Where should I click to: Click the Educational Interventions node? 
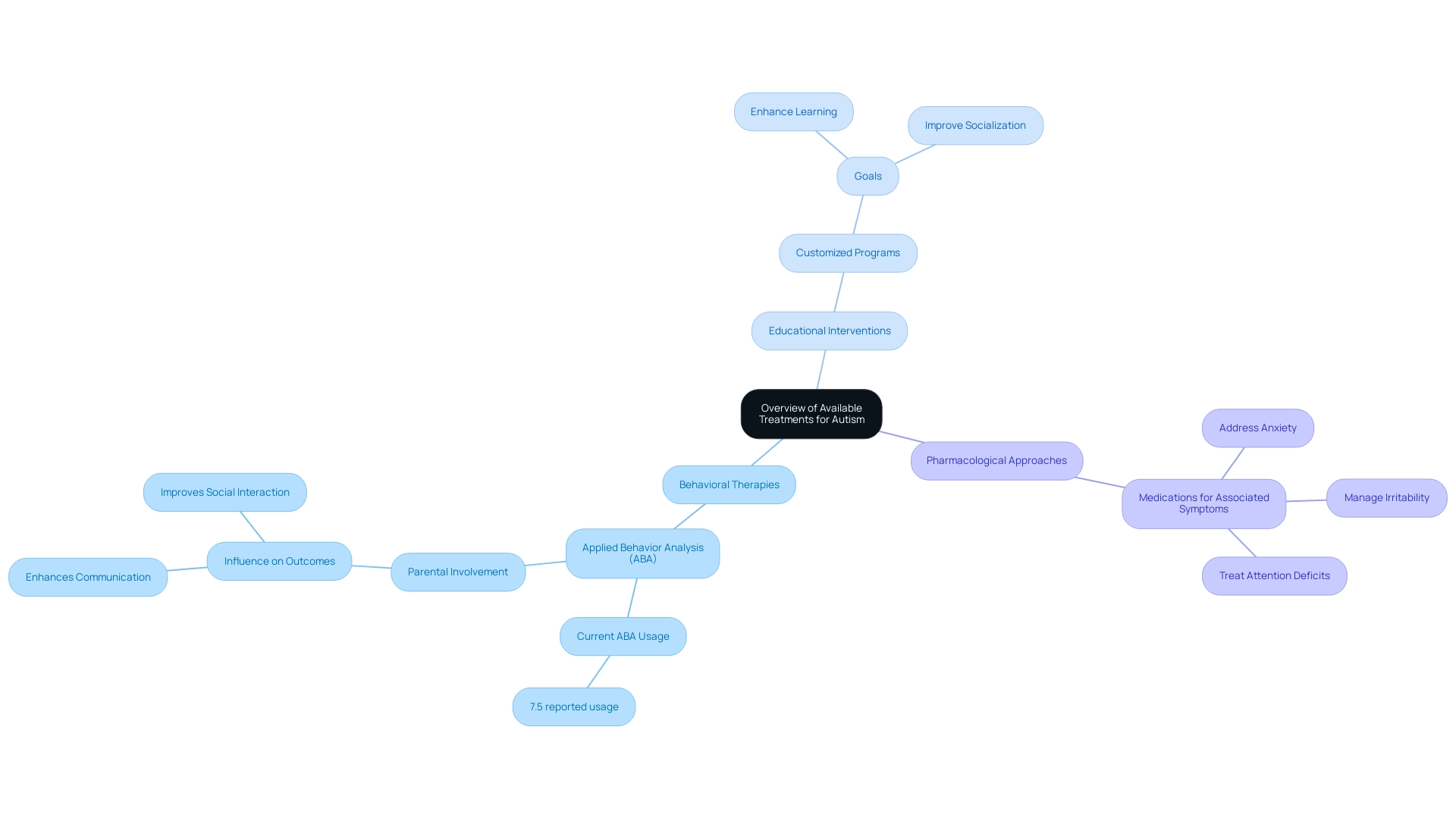point(829,330)
